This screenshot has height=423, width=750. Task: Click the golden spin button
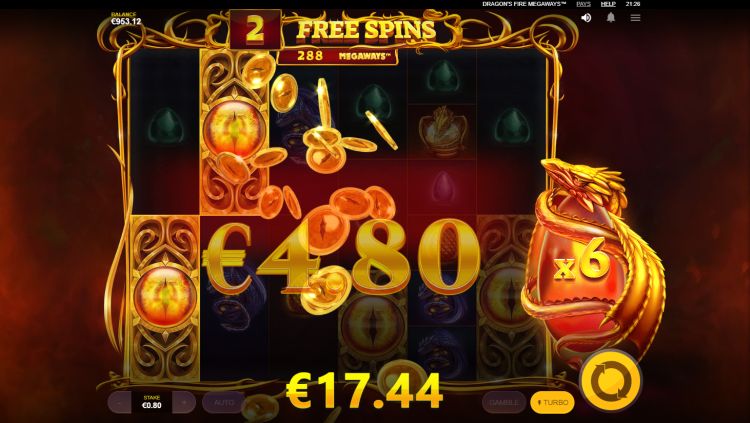coord(611,381)
